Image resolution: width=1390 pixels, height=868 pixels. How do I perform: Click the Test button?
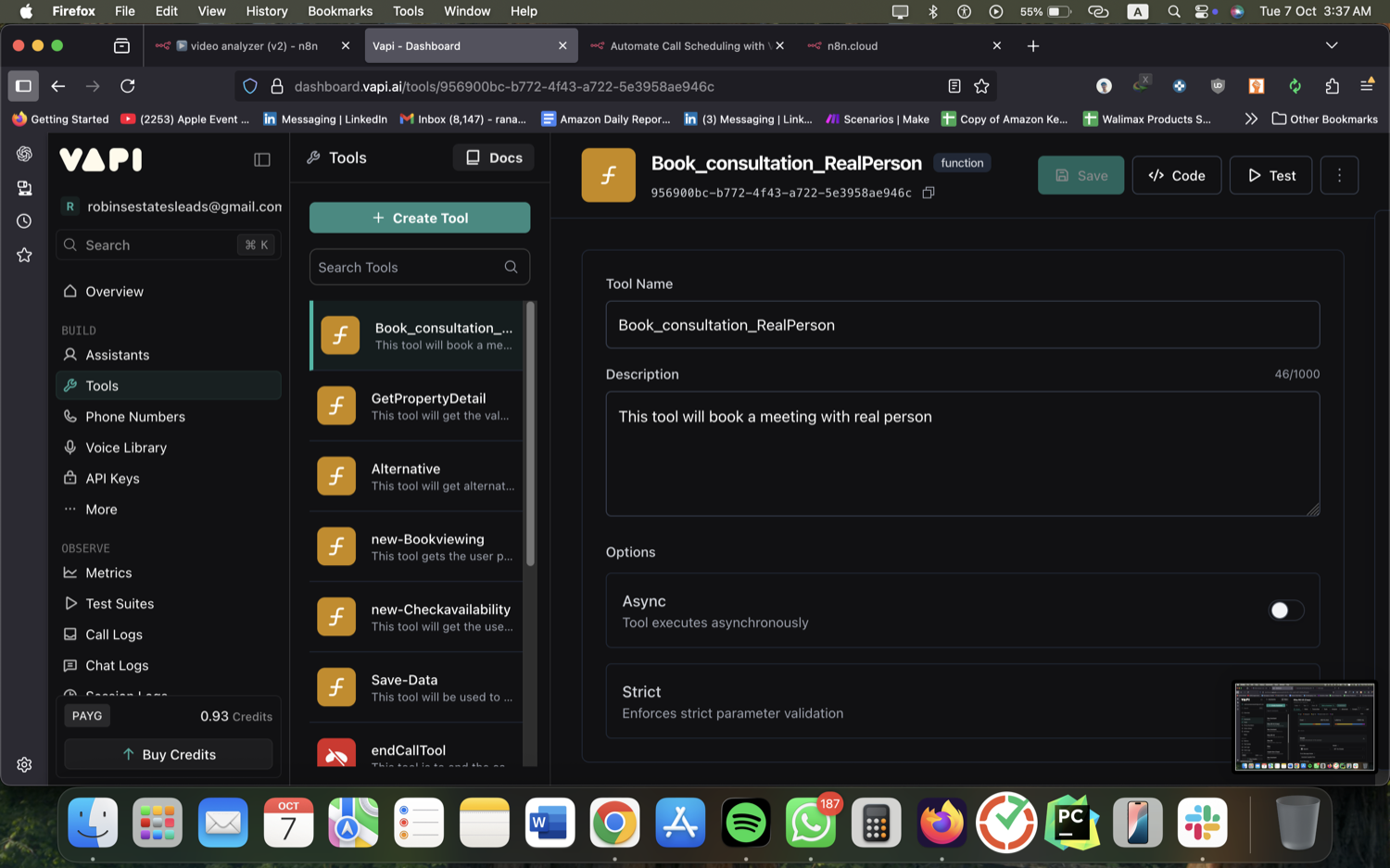tap(1270, 175)
